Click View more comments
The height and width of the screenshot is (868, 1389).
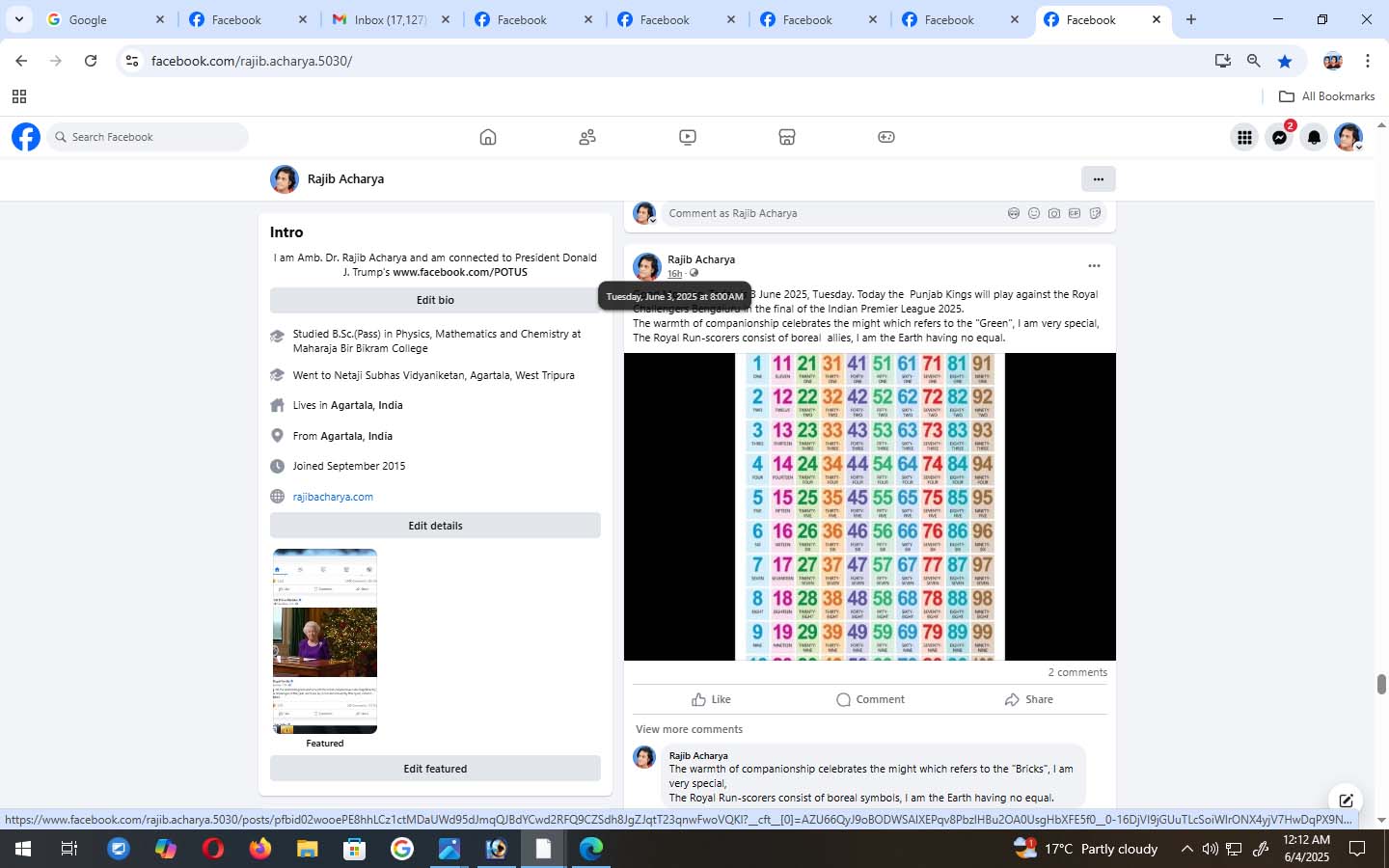(689, 729)
